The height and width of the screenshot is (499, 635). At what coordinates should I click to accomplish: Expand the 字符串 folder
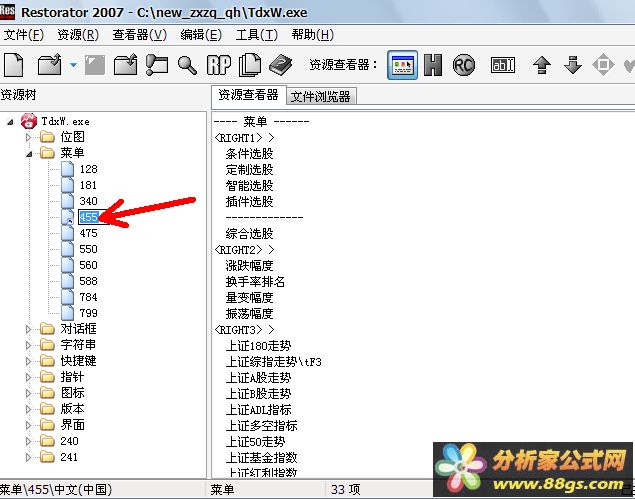[28, 345]
